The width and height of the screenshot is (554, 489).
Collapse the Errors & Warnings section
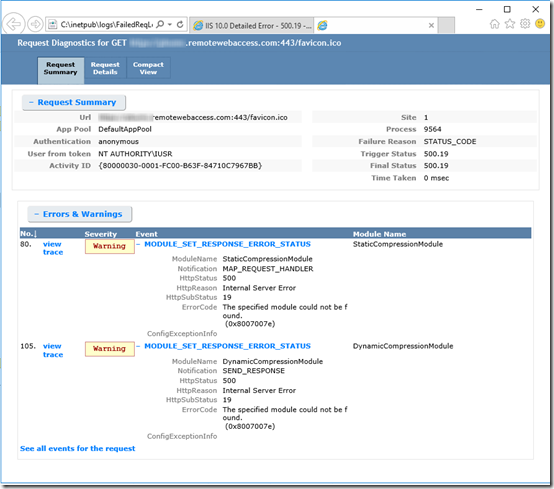point(79,214)
